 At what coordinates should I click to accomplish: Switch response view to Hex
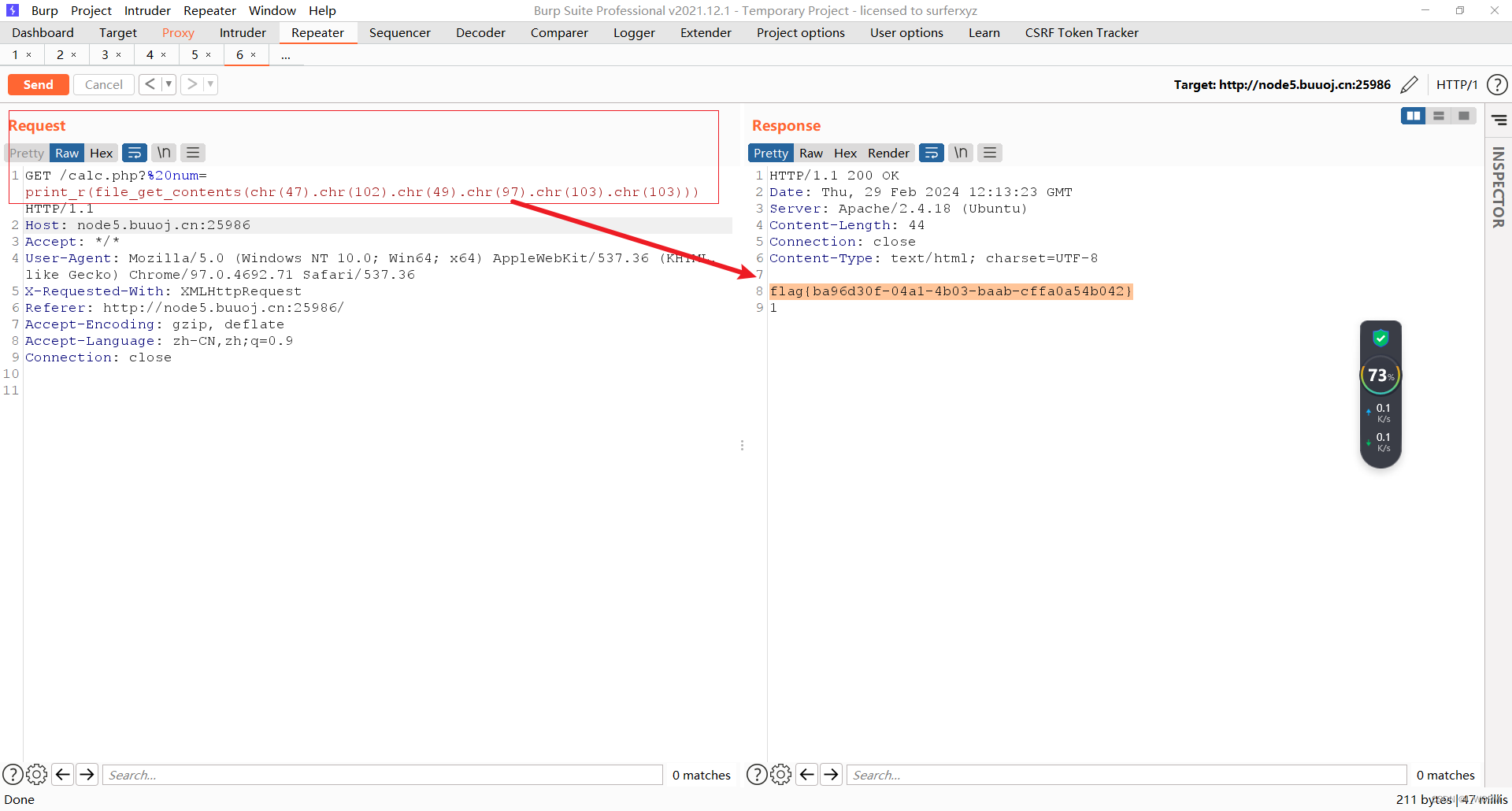point(845,153)
